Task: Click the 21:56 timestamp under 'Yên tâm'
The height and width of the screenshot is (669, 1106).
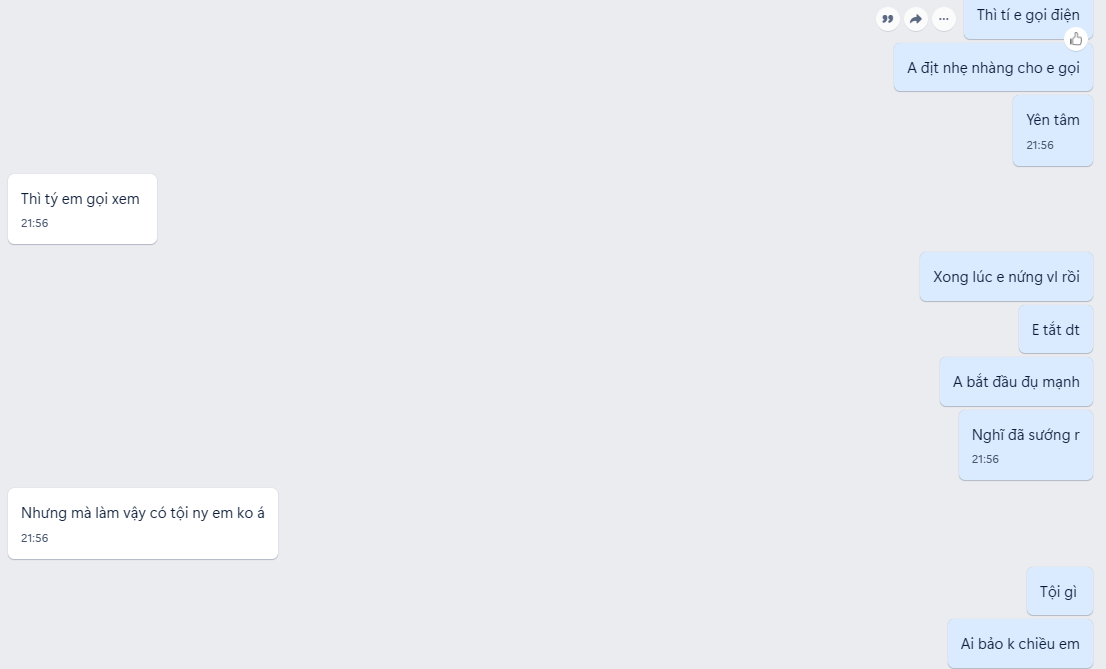Action: tap(1040, 145)
